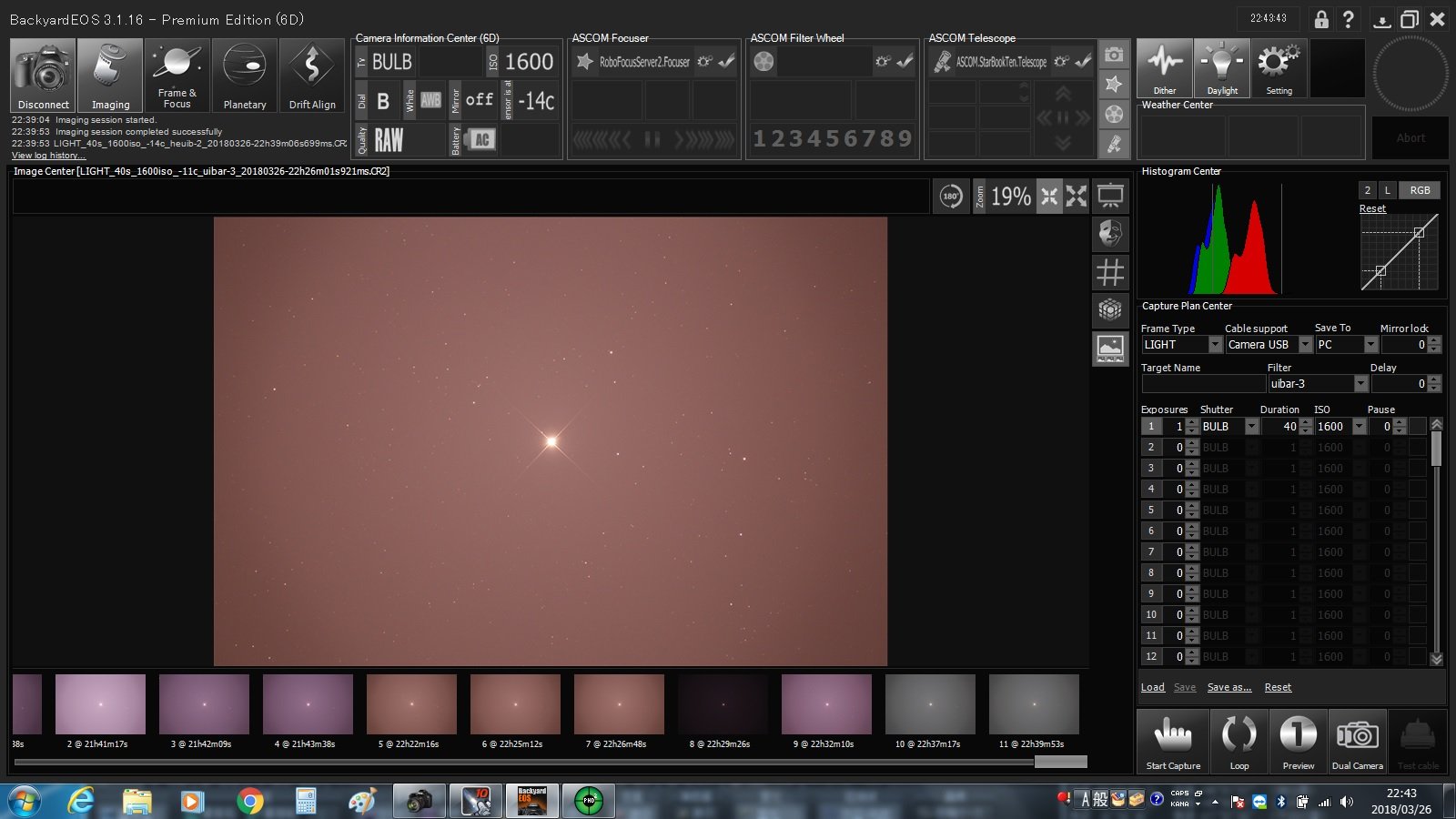Open the Planetary imaging mode
1456x819 pixels.
click(x=245, y=76)
